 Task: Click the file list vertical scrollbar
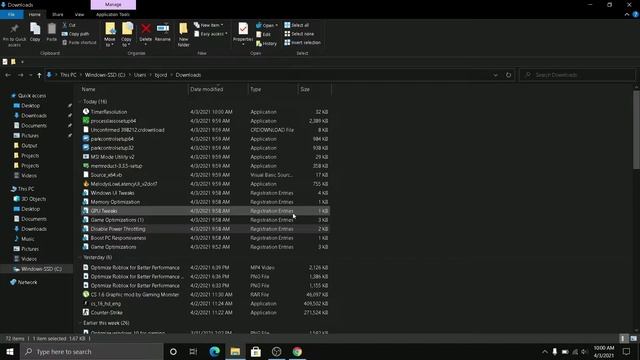click(x=636, y=129)
